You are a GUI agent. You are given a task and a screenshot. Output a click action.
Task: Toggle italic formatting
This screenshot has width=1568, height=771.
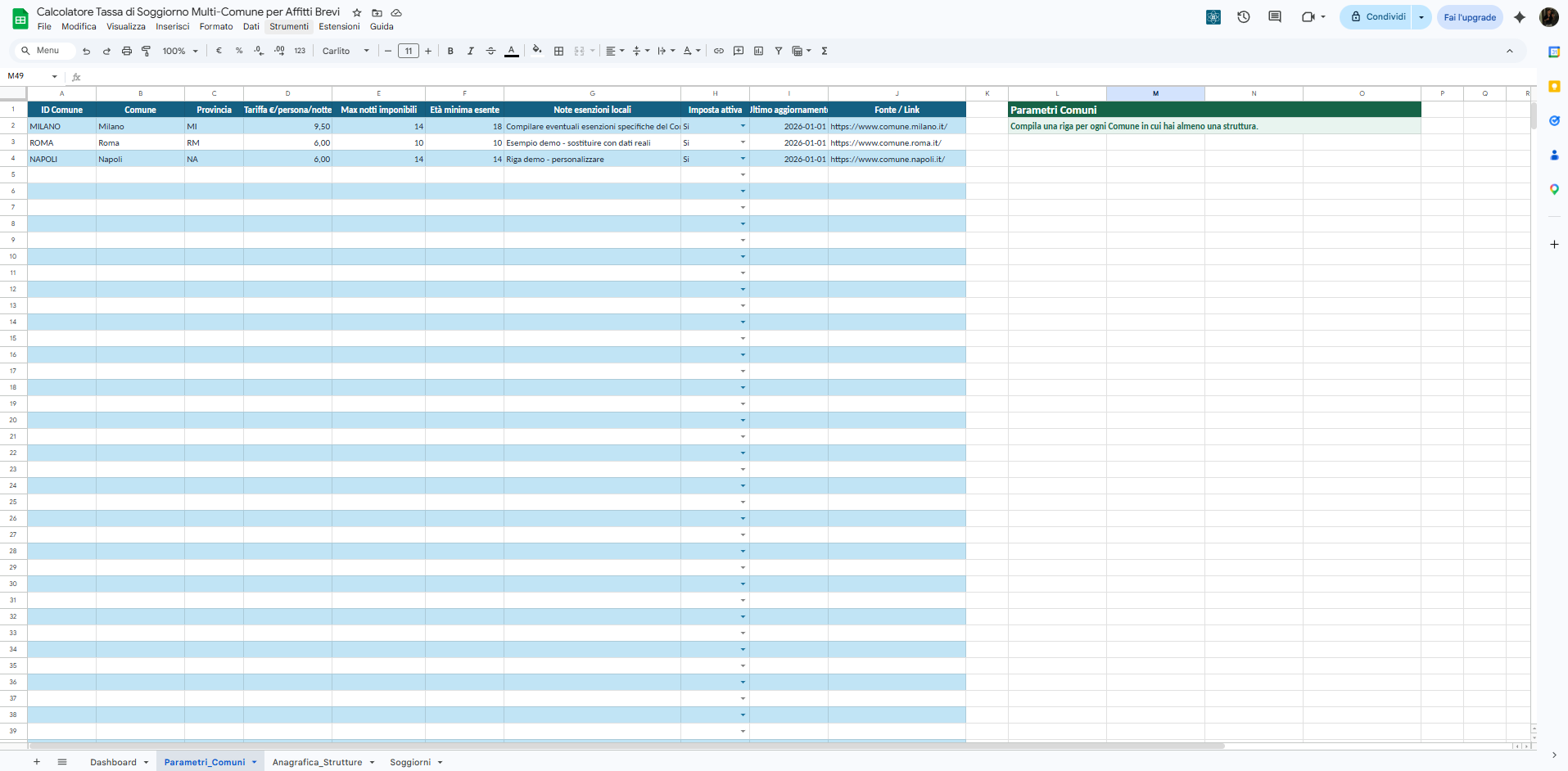click(471, 51)
